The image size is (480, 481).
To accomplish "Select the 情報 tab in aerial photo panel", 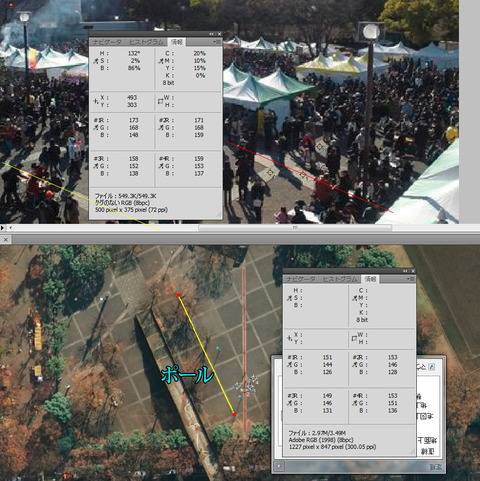I will pos(370,279).
